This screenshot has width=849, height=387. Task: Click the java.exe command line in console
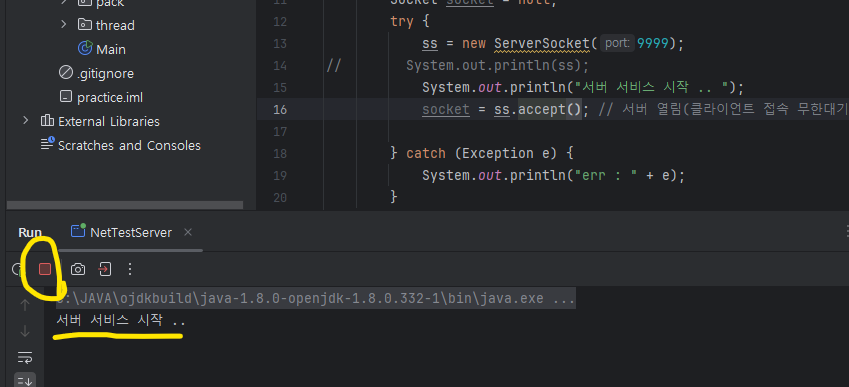[316, 298]
